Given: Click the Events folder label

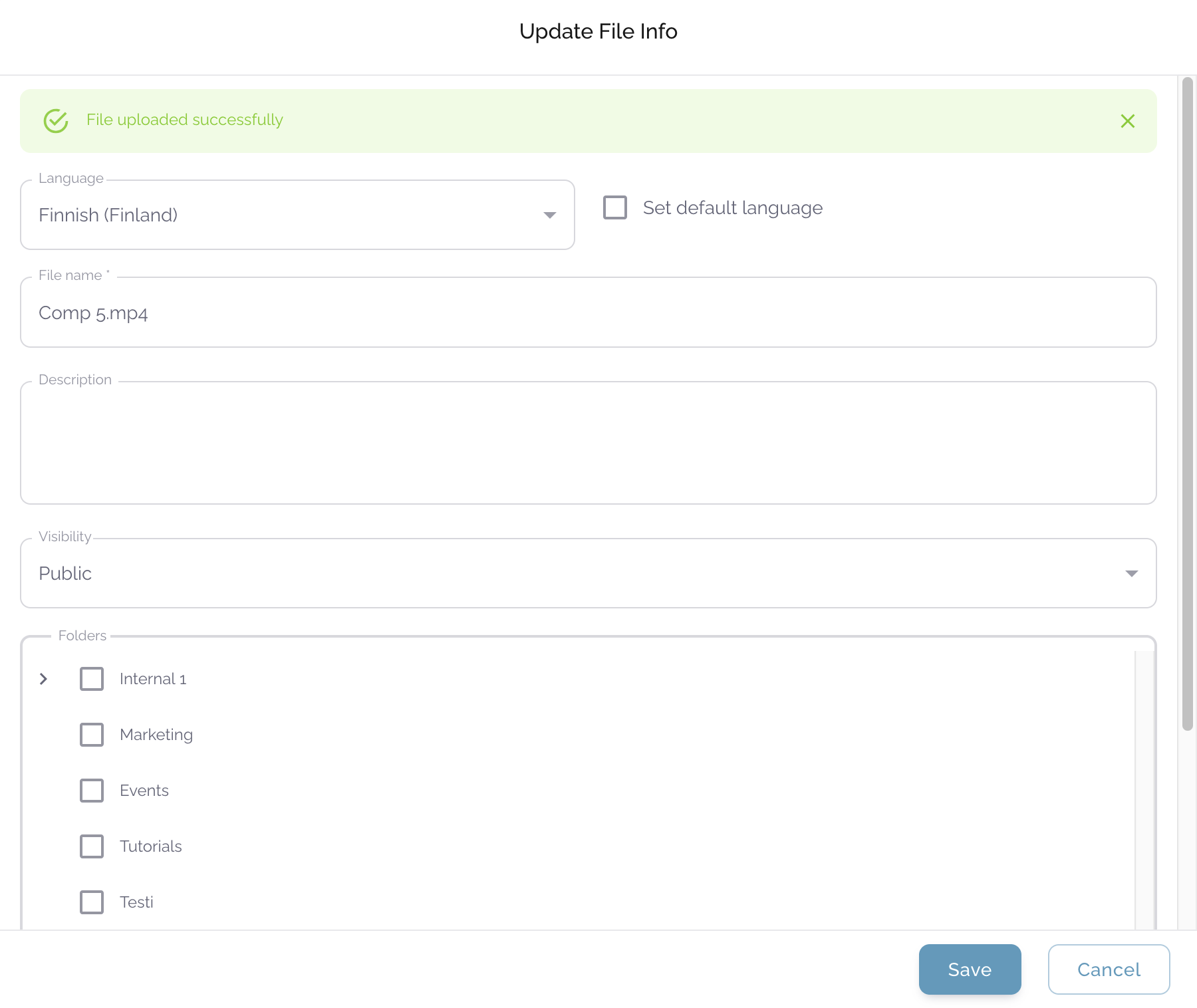Looking at the screenshot, I should point(144,791).
